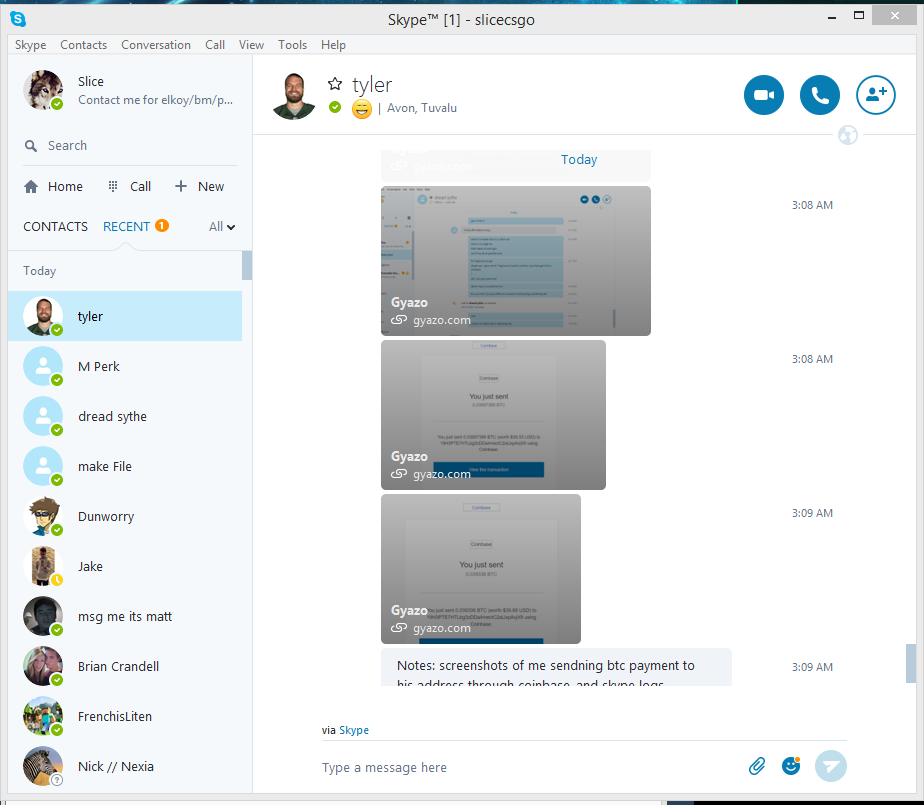Open the Contacts menu

84,45
